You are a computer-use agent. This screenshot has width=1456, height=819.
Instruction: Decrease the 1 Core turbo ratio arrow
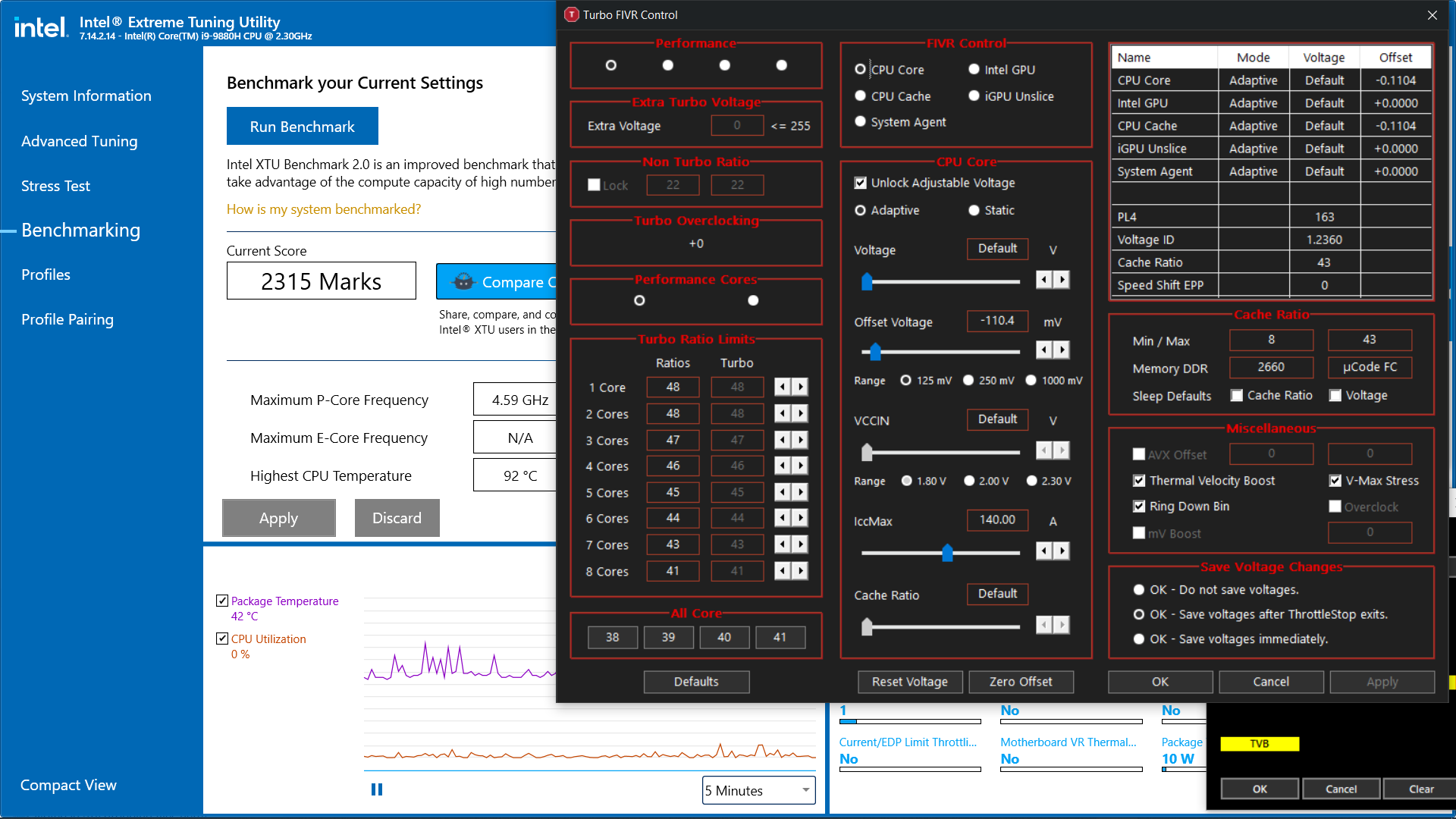(783, 388)
